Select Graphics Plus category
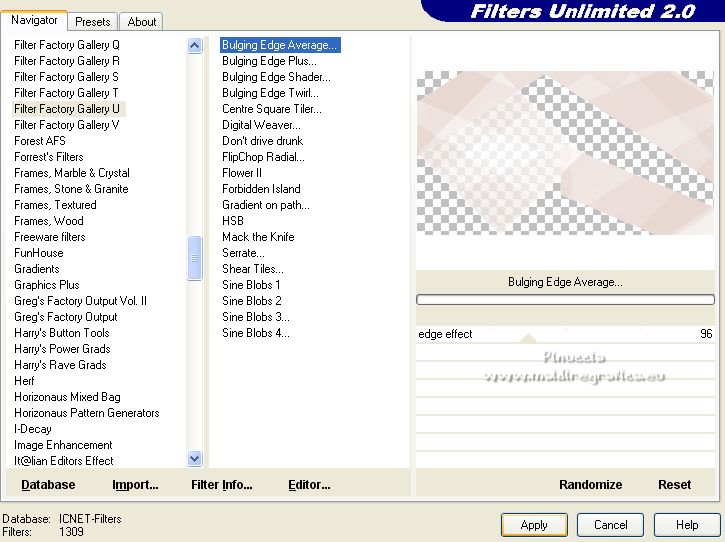 (x=47, y=285)
